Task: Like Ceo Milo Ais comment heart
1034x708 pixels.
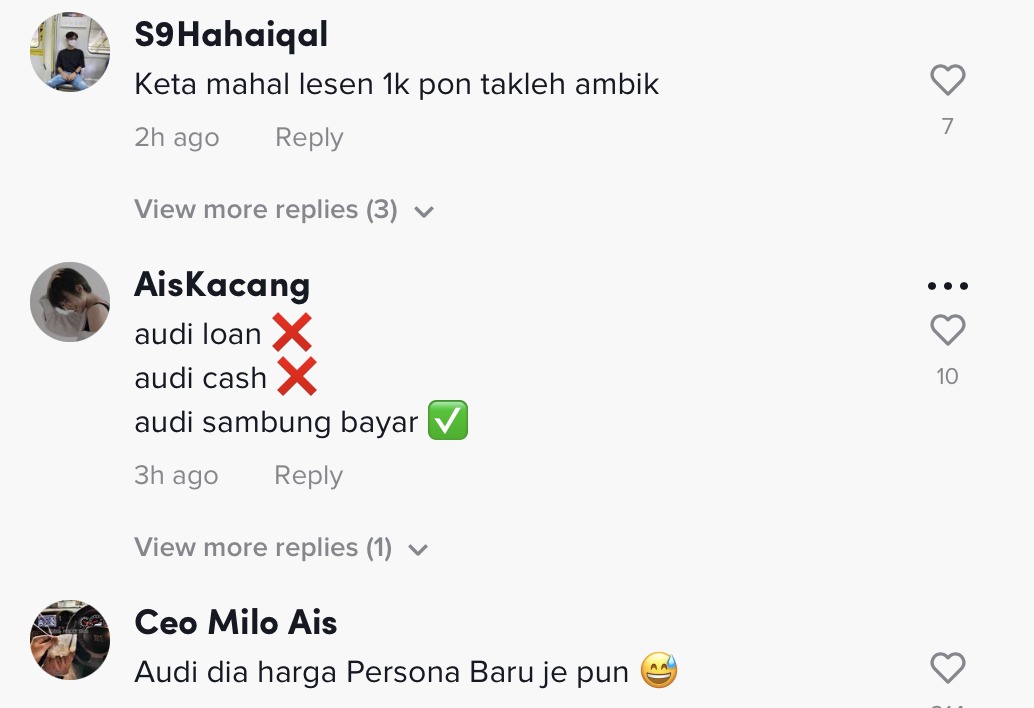Action: 948,667
